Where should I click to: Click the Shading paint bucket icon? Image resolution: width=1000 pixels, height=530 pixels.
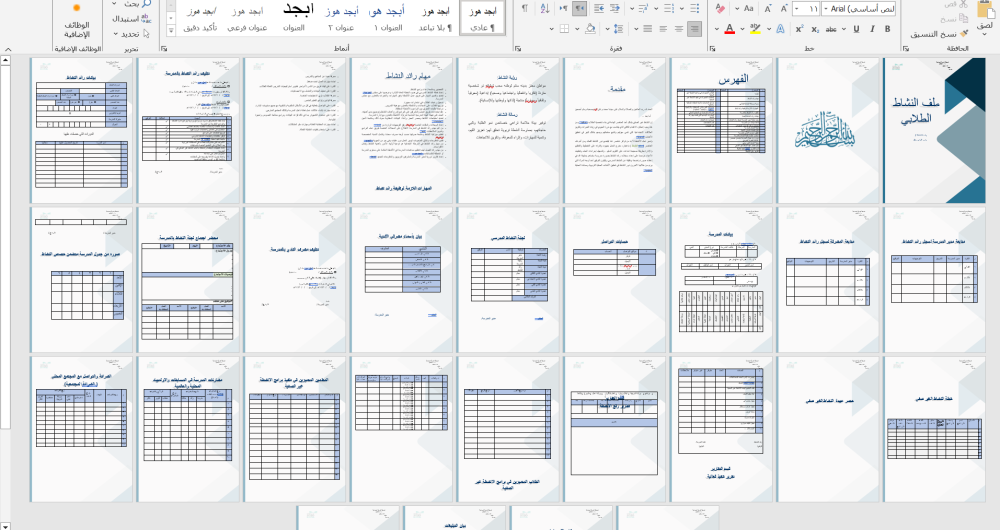pyautogui.click(x=591, y=29)
